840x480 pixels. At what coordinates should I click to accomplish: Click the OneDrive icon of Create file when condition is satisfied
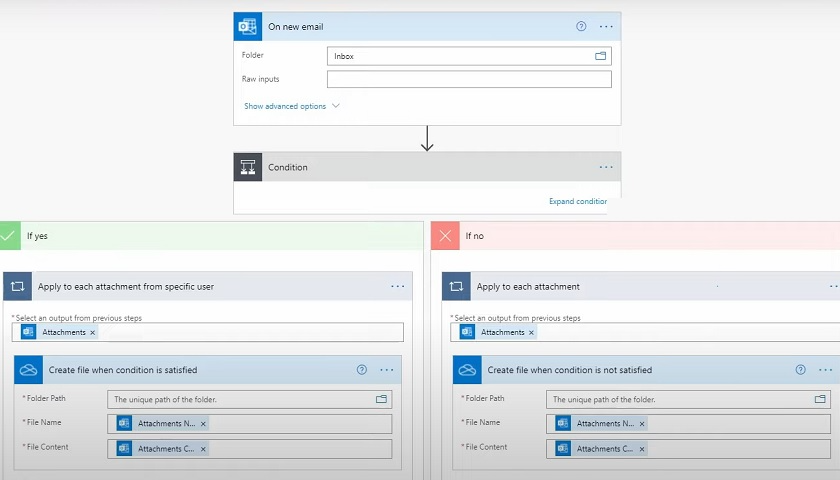28,370
